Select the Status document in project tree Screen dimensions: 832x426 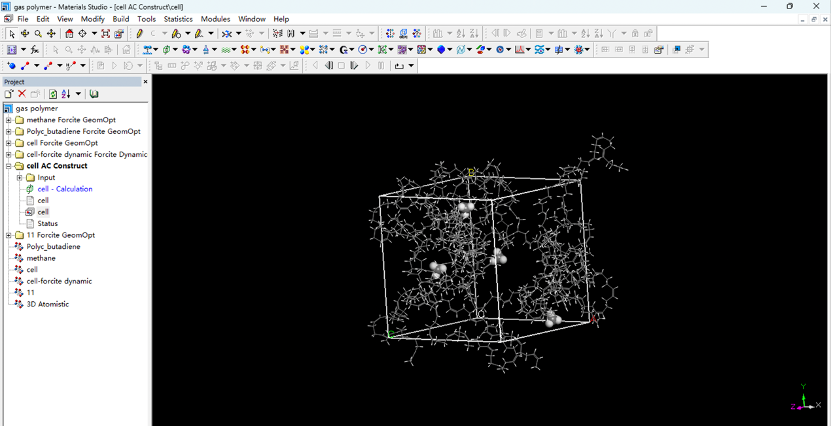pyautogui.click(x=47, y=223)
